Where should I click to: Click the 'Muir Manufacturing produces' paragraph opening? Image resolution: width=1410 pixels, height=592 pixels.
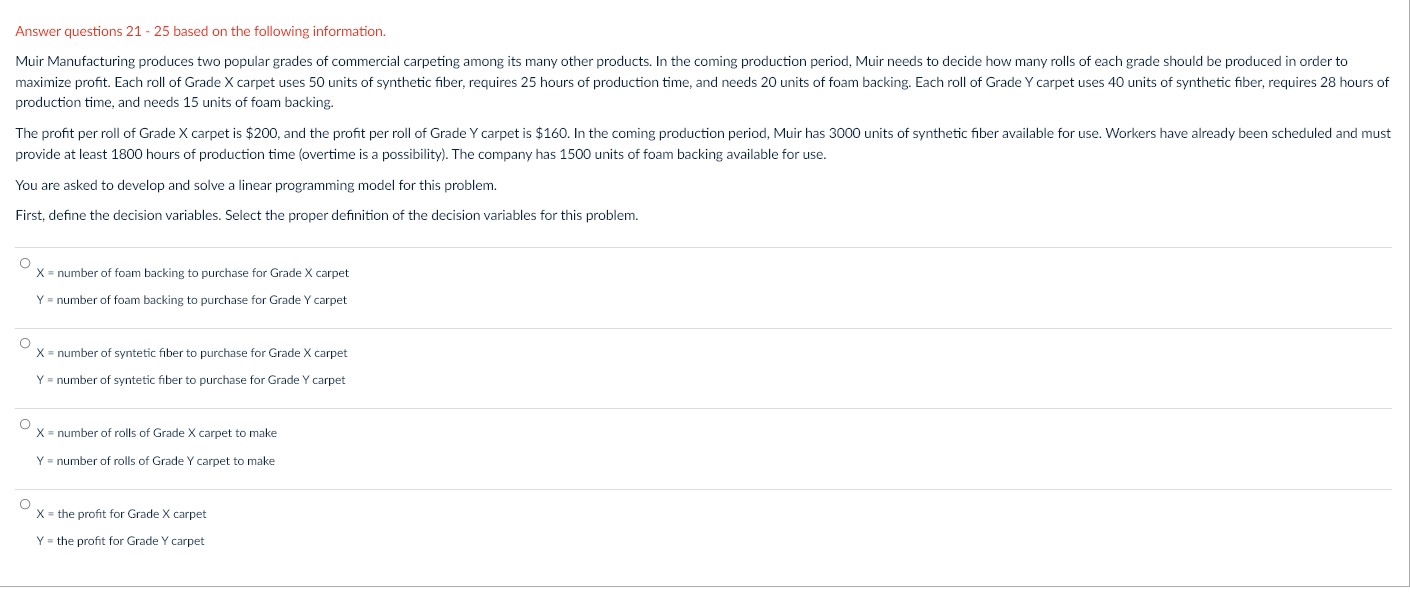(x=100, y=62)
